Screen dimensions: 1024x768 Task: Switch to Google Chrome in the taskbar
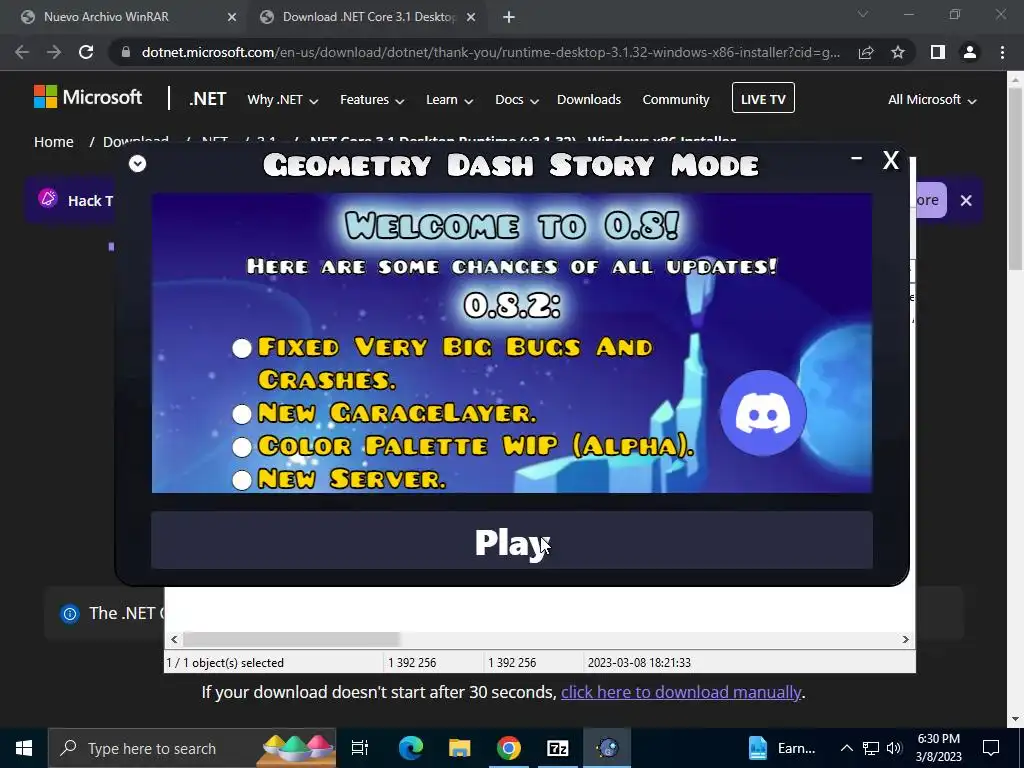[509, 748]
